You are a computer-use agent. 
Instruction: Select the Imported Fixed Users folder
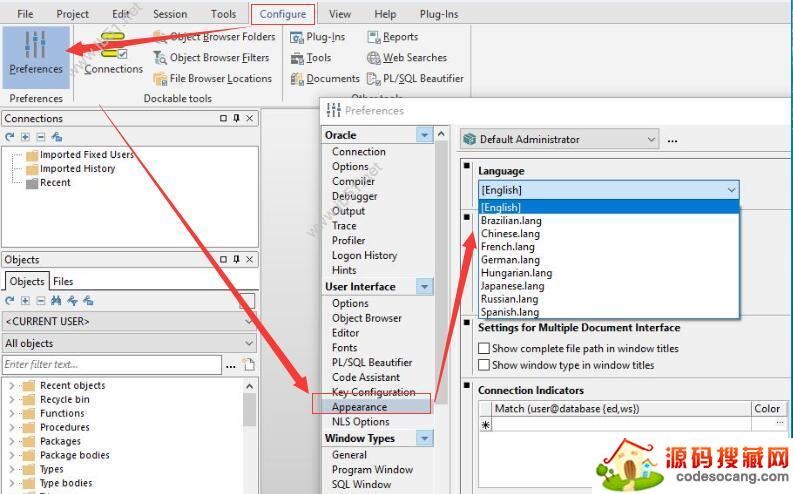coord(86,155)
